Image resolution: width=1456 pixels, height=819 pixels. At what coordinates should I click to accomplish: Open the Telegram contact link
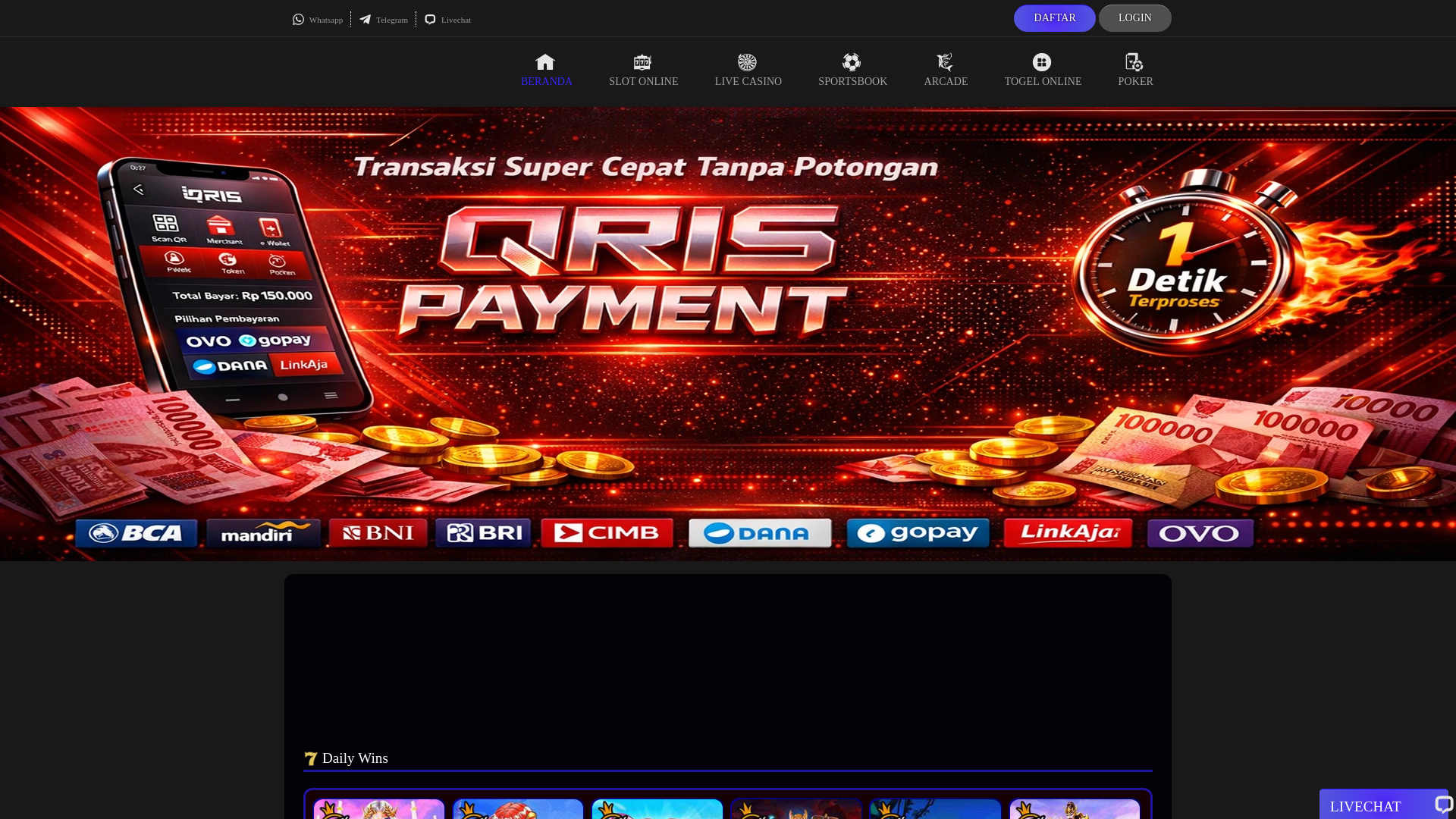[384, 20]
